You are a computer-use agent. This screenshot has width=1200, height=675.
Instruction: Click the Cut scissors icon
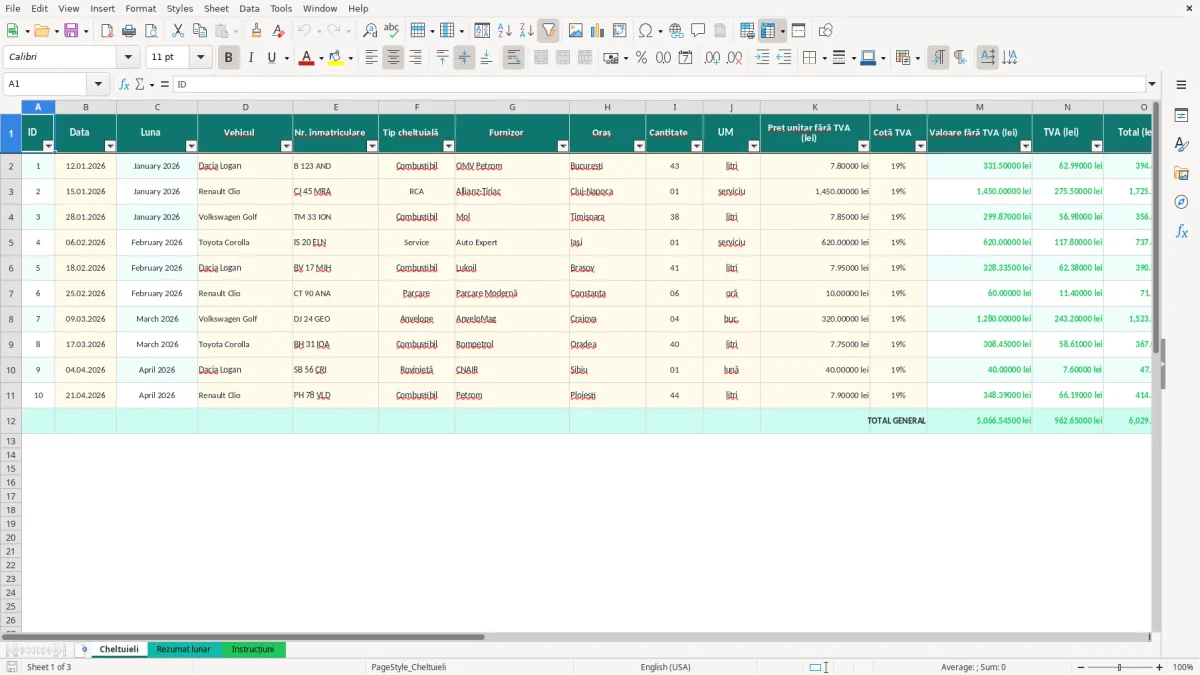click(x=178, y=31)
